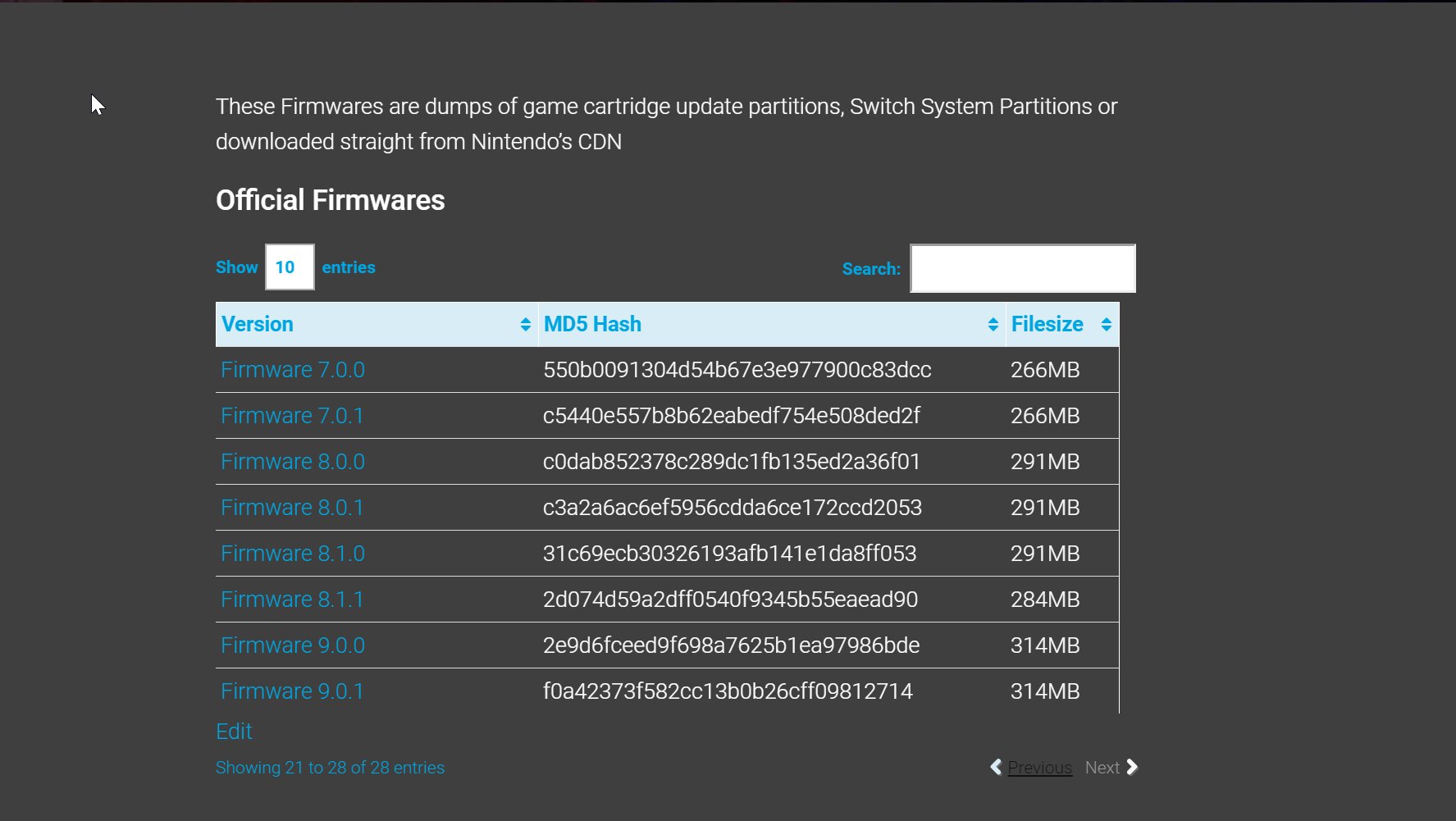The width and height of the screenshot is (1456, 821).
Task: Open the Firmware 9.0.1 link
Action: (293, 691)
